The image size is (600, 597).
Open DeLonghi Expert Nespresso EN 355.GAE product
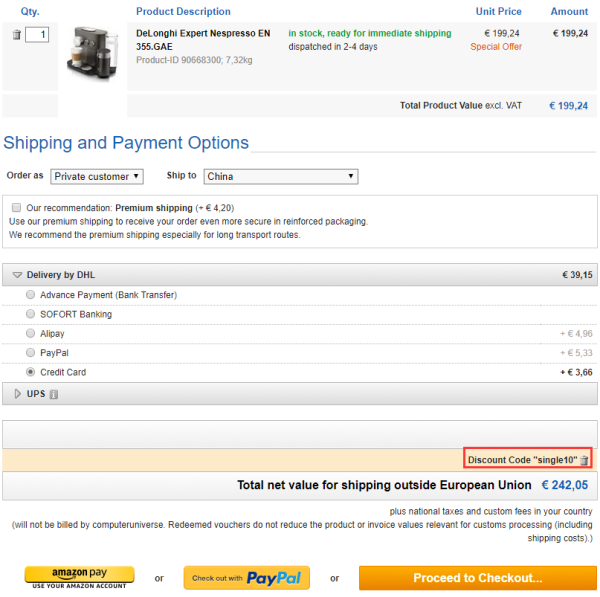203,40
